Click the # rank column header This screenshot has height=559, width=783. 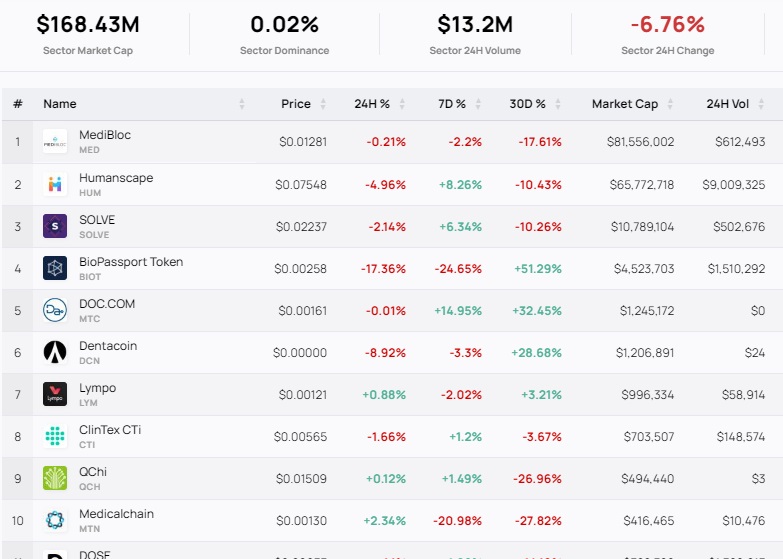pos(18,104)
